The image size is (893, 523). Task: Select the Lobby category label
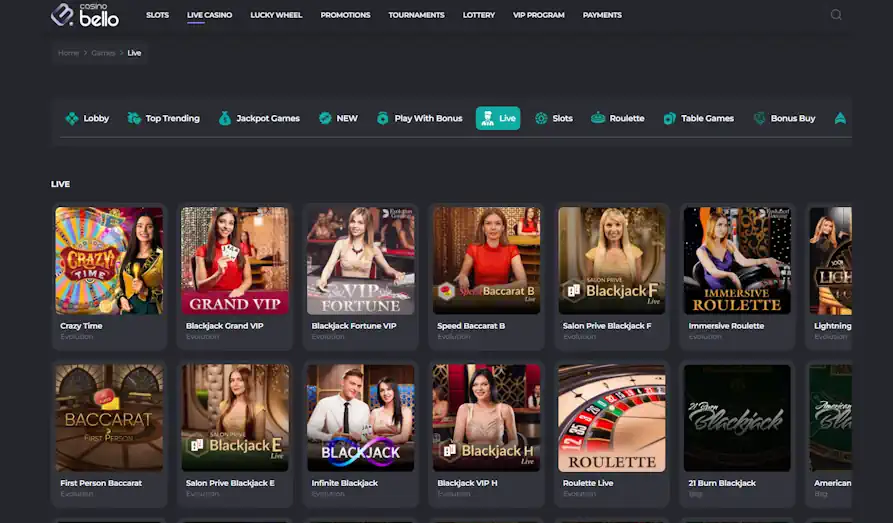96,119
